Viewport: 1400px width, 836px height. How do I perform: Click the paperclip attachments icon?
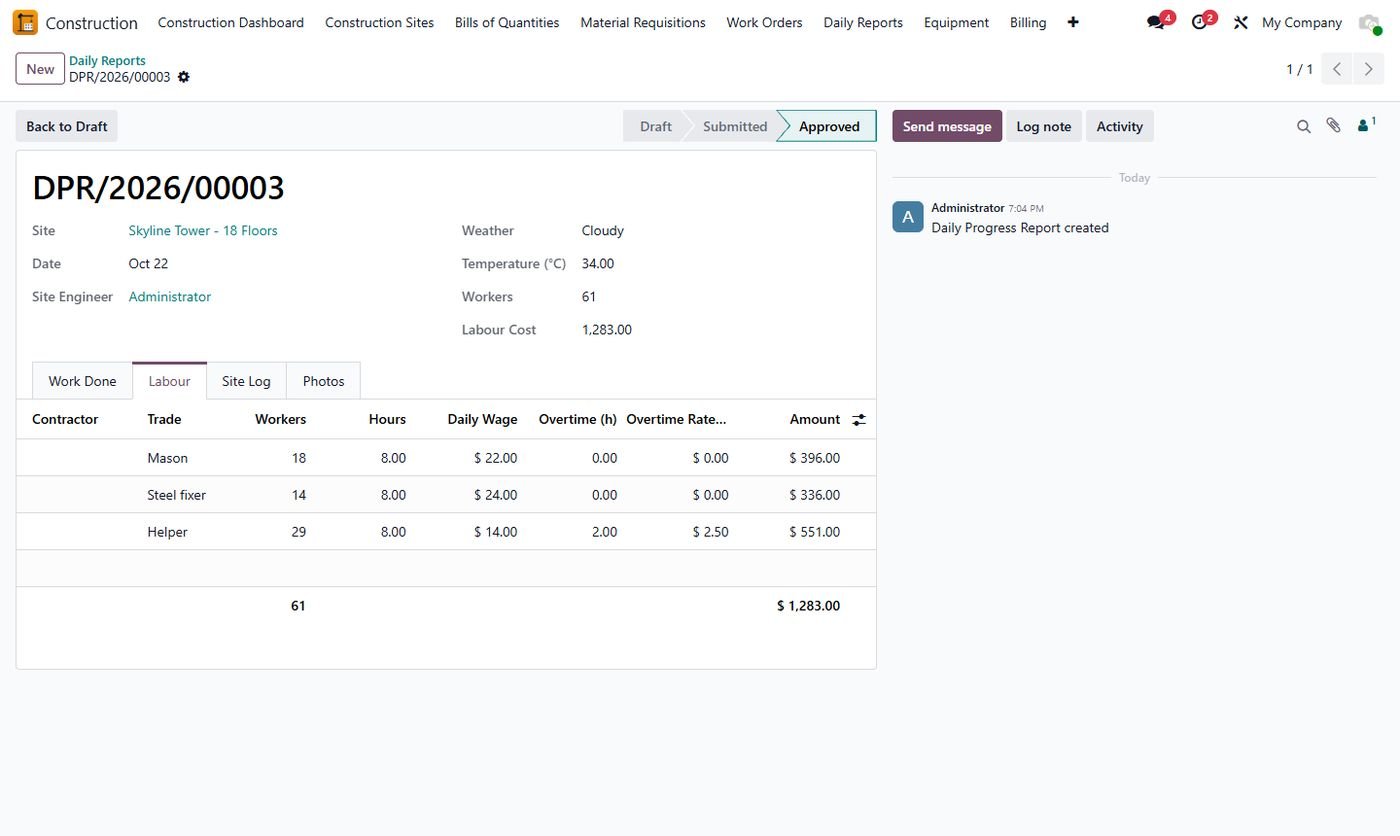pos(1333,125)
